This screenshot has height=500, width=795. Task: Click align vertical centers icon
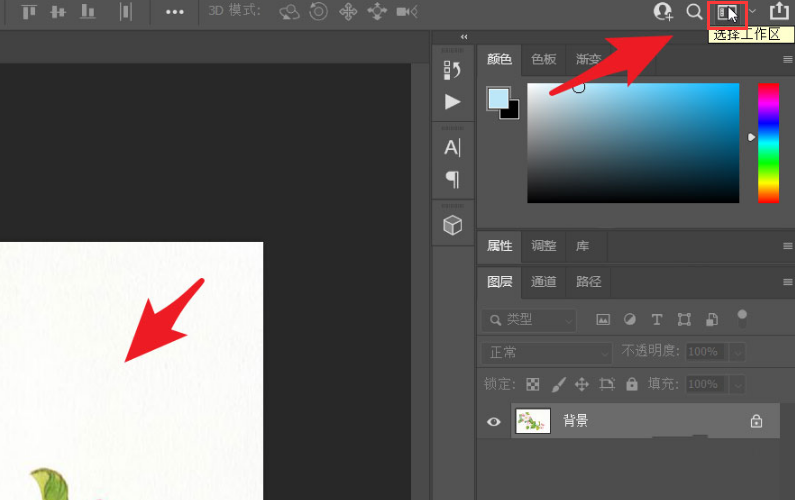(x=58, y=12)
